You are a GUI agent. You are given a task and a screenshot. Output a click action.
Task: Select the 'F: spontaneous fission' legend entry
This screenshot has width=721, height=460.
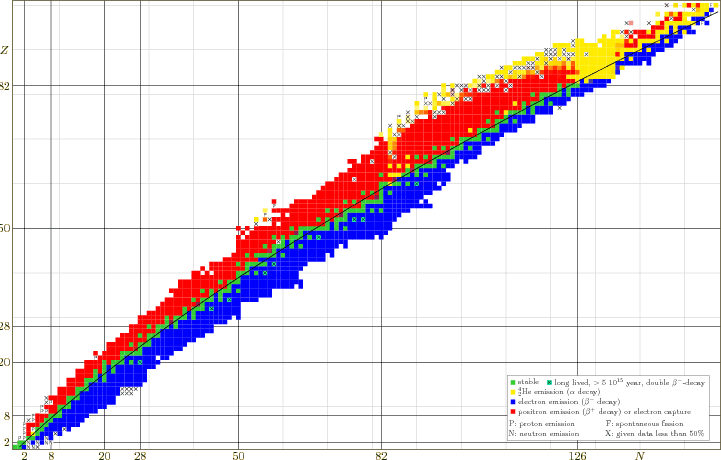click(644, 424)
